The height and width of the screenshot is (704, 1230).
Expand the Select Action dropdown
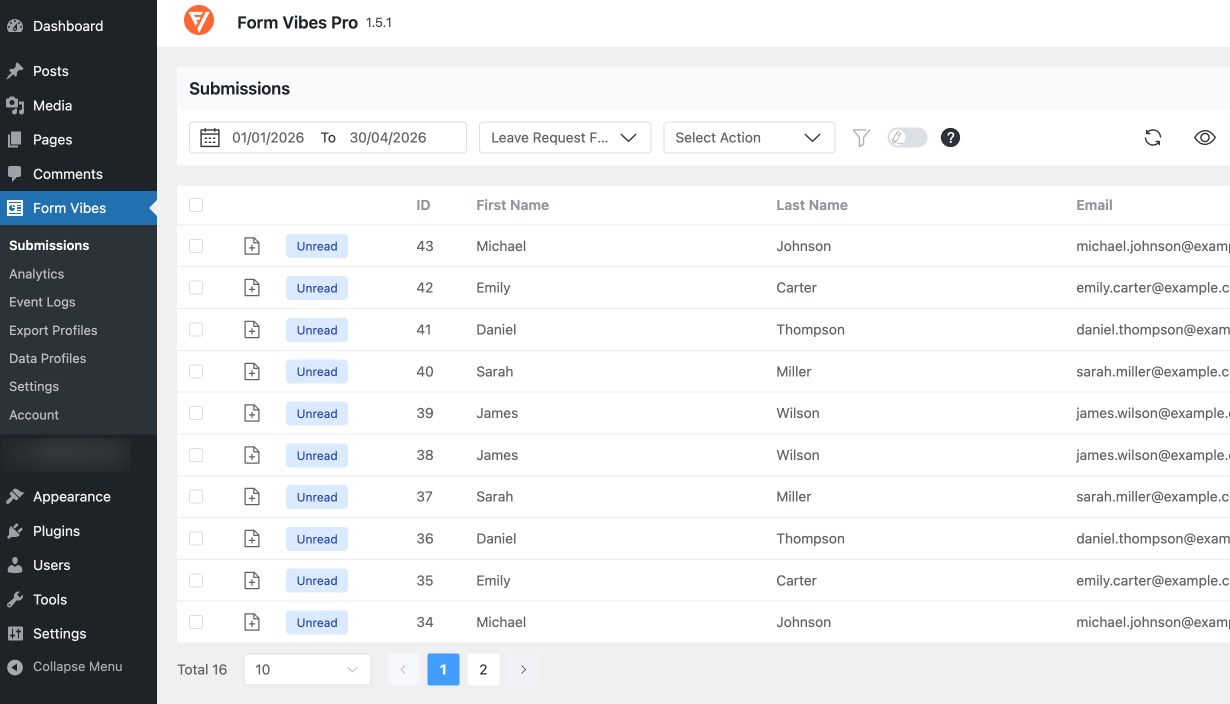point(749,138)
